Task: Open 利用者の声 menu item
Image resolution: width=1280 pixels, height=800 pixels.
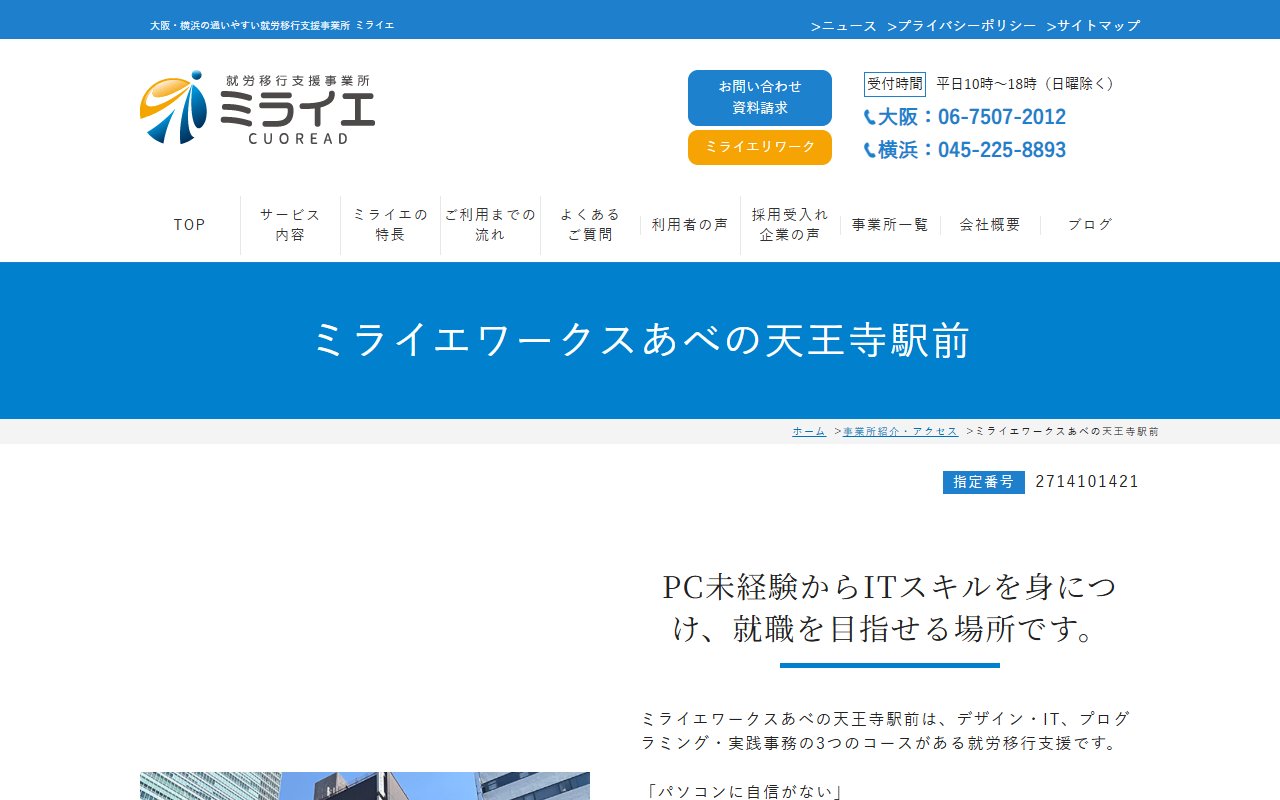Action: coord(690,225)
